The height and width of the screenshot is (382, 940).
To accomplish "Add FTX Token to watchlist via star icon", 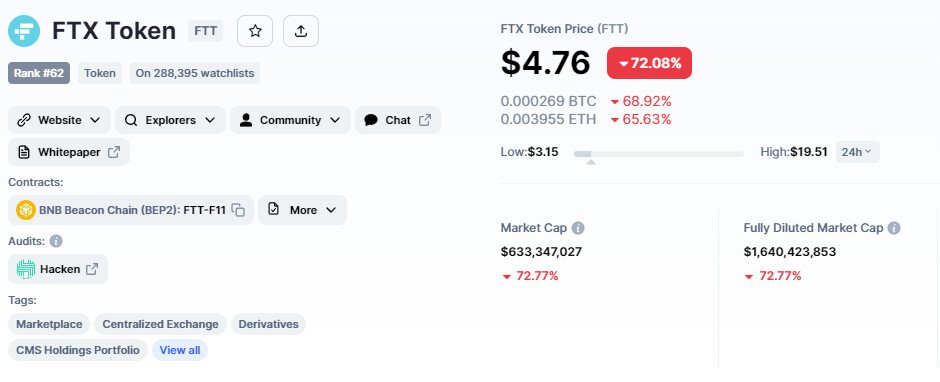I will pos(255,31).
